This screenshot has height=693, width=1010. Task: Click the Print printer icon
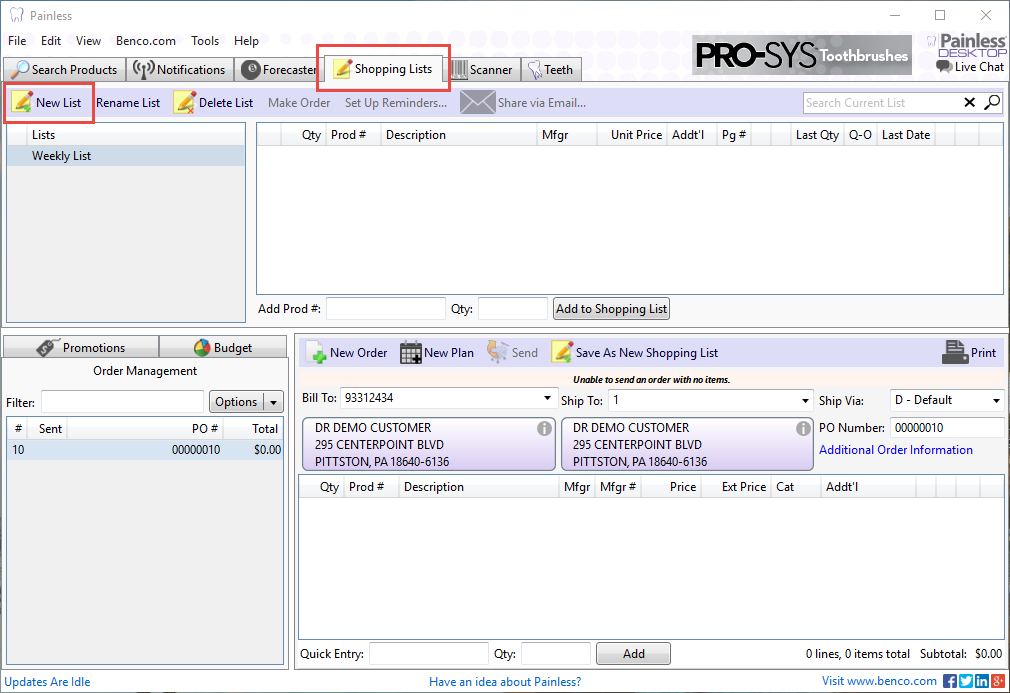(x=955, y=352)
